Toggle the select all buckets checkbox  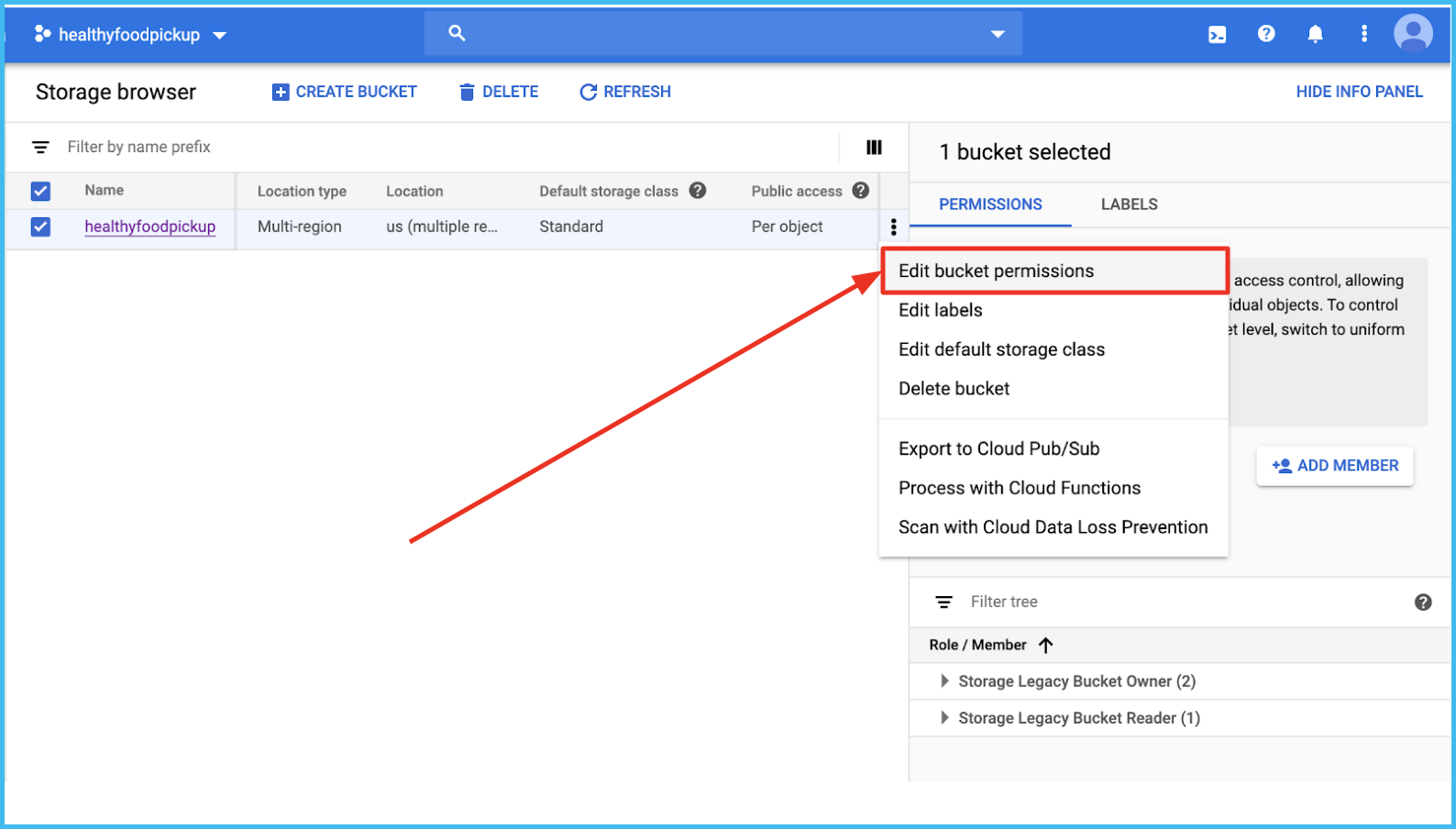coord(40,191)
